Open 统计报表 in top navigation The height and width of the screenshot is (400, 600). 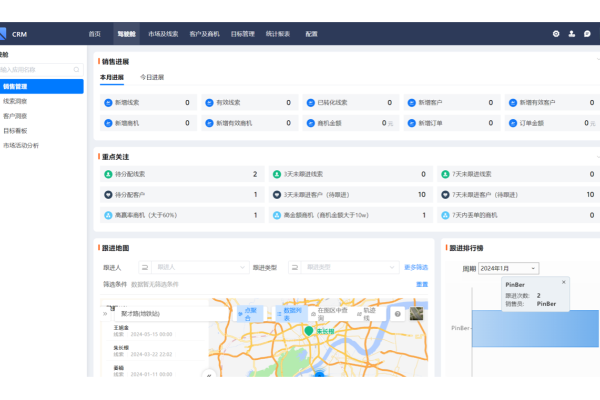point(278,34)
